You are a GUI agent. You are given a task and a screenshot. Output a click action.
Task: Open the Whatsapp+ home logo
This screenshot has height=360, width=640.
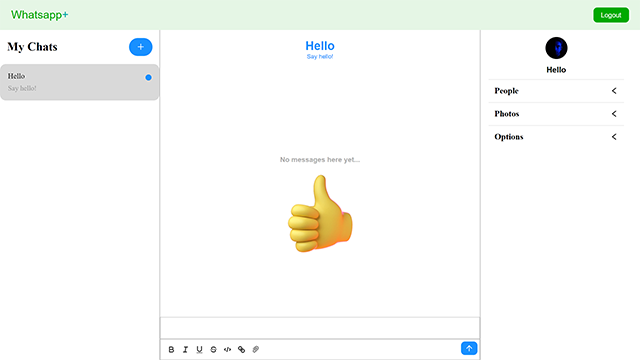(x=40, y=15)
